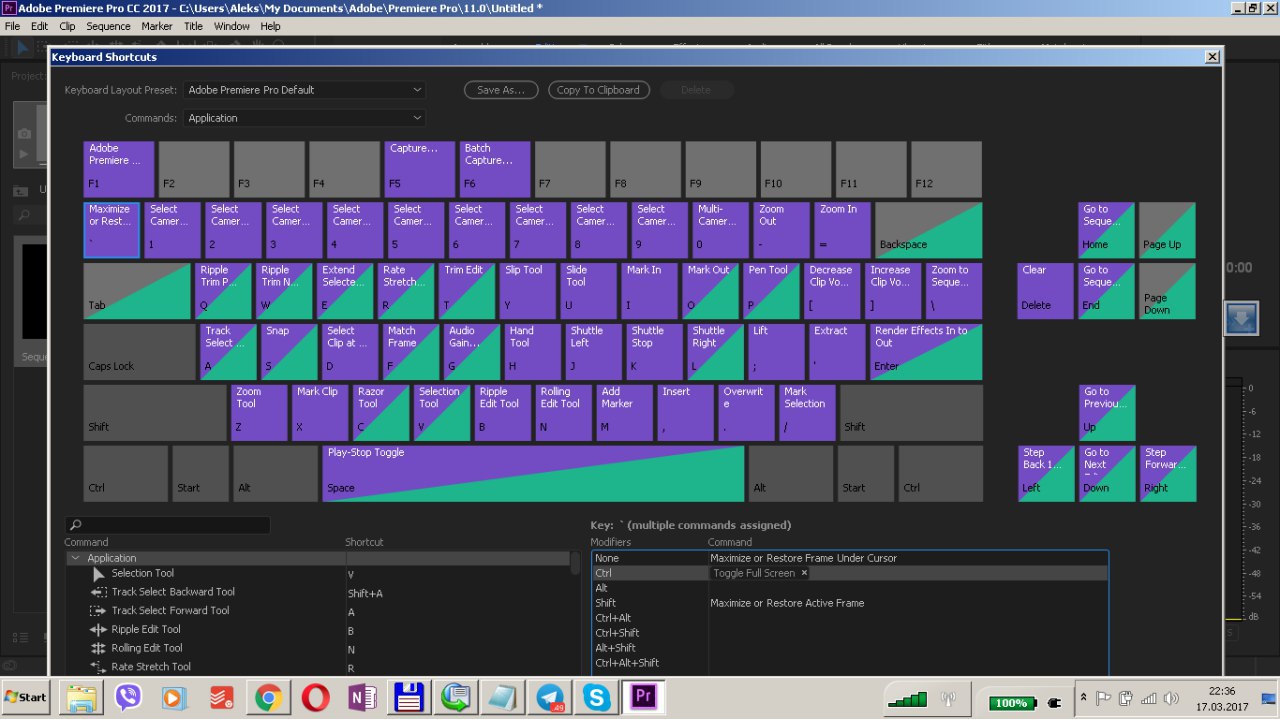1280x719 pixels.
Task: Open the Window menu
Action: (x=232, y=26)
